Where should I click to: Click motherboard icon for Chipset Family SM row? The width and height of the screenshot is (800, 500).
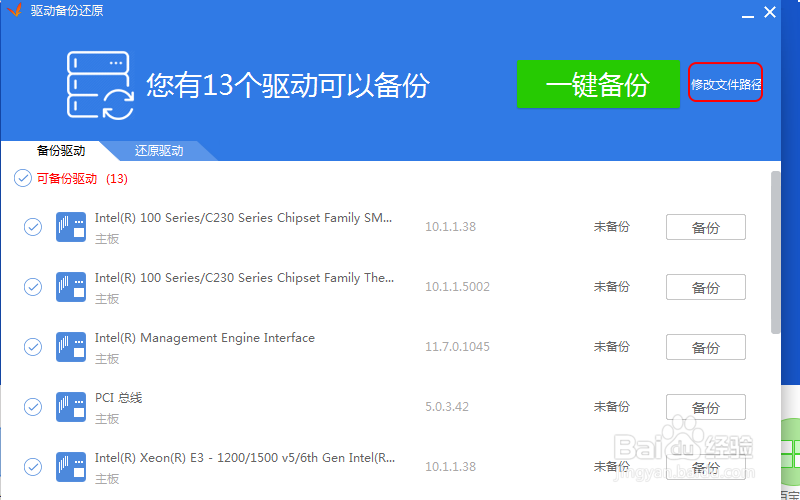(x=71, y=227)
